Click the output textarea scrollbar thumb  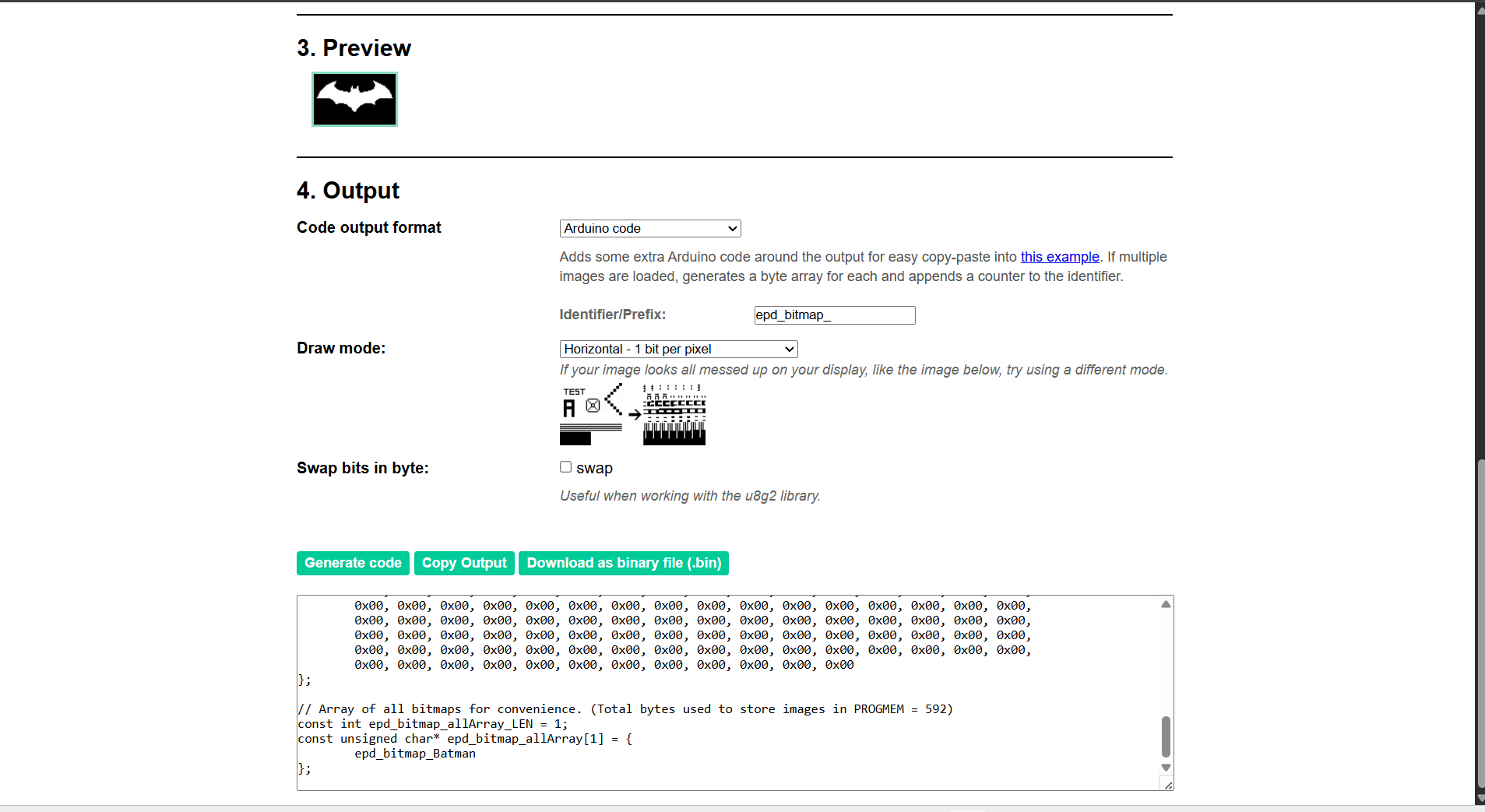[x=1166, y=736]
